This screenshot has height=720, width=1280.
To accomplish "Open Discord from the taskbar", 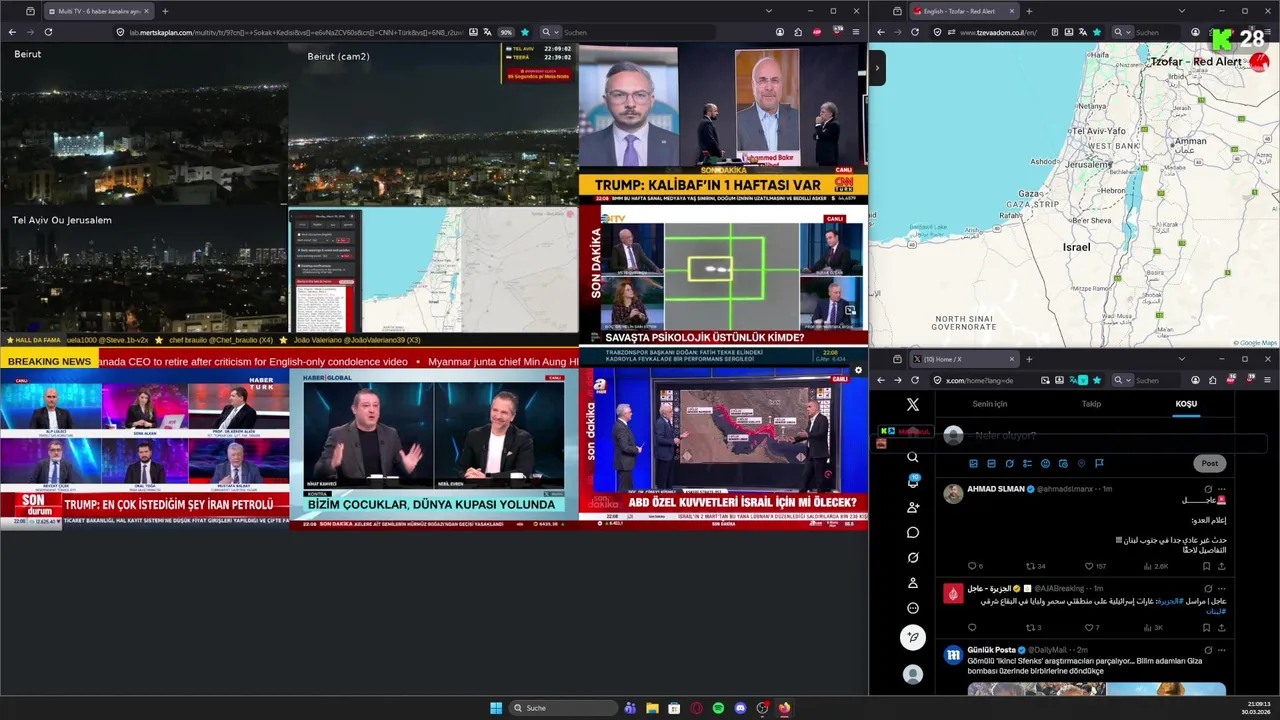I will 740,708.
